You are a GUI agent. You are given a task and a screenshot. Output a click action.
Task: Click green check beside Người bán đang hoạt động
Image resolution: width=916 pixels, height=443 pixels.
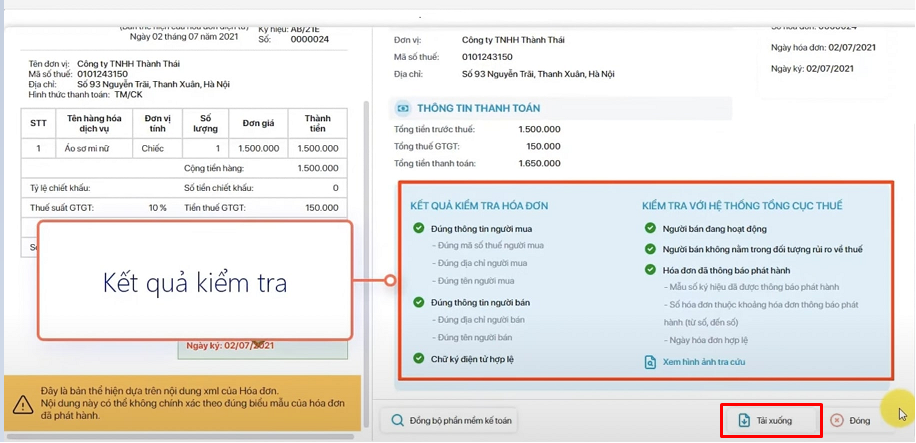(650, 228)
